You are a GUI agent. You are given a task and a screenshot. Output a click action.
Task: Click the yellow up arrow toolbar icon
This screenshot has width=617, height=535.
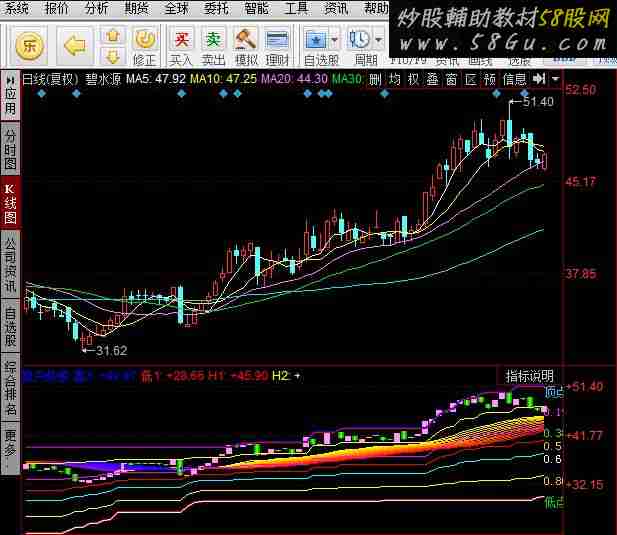click(x=113, y=36)
